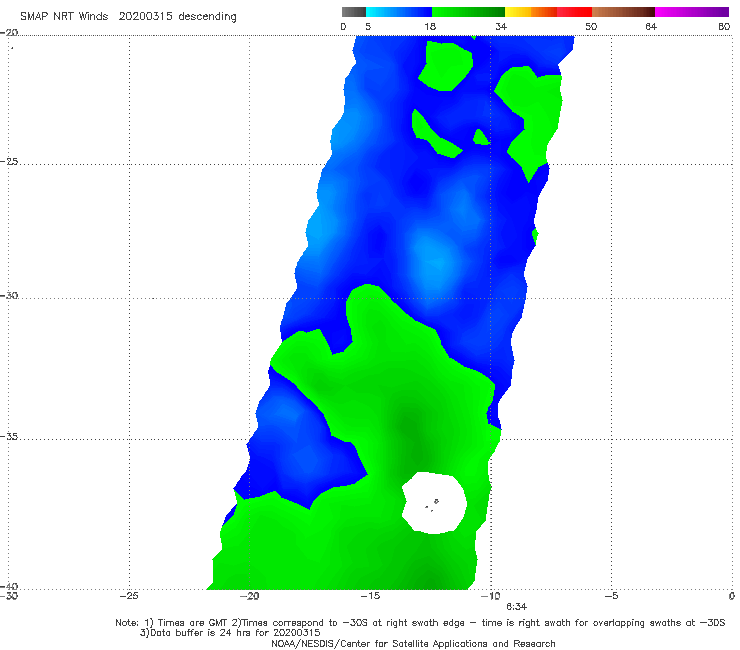Click the latitude axis label "-40"
This screenshot has width=740, height=650.
pyautogui.click(x=9, y=586)
